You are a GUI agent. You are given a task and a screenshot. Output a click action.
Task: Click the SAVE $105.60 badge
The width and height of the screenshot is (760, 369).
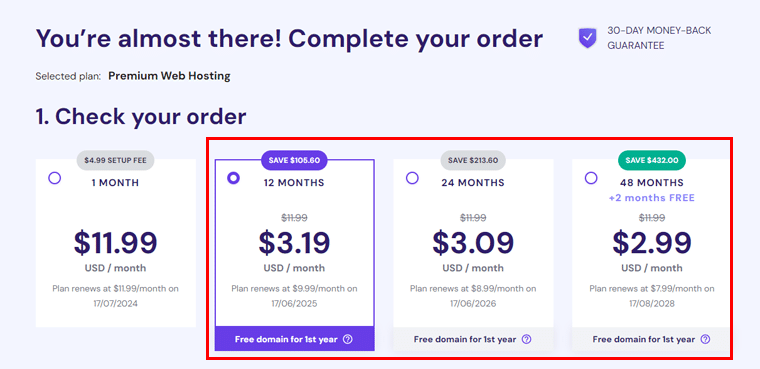click(294, 160)
